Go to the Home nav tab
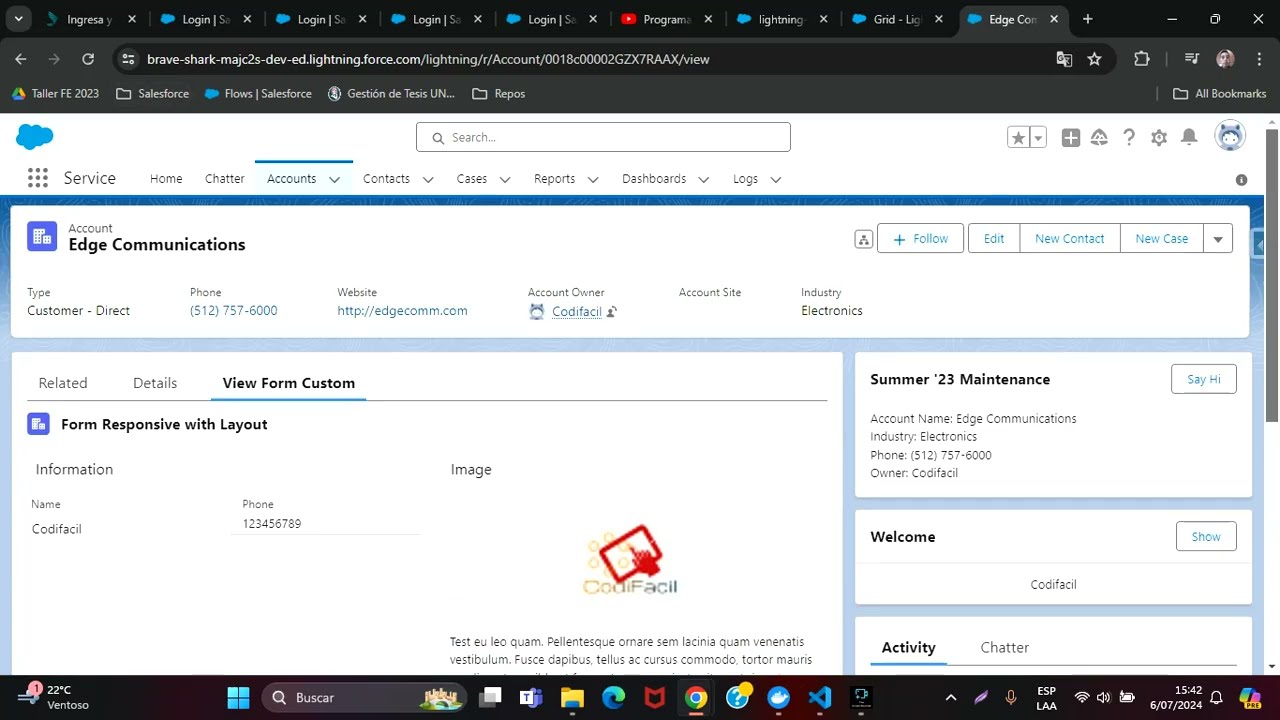1280x720 pixels. [x=166, y=179]
